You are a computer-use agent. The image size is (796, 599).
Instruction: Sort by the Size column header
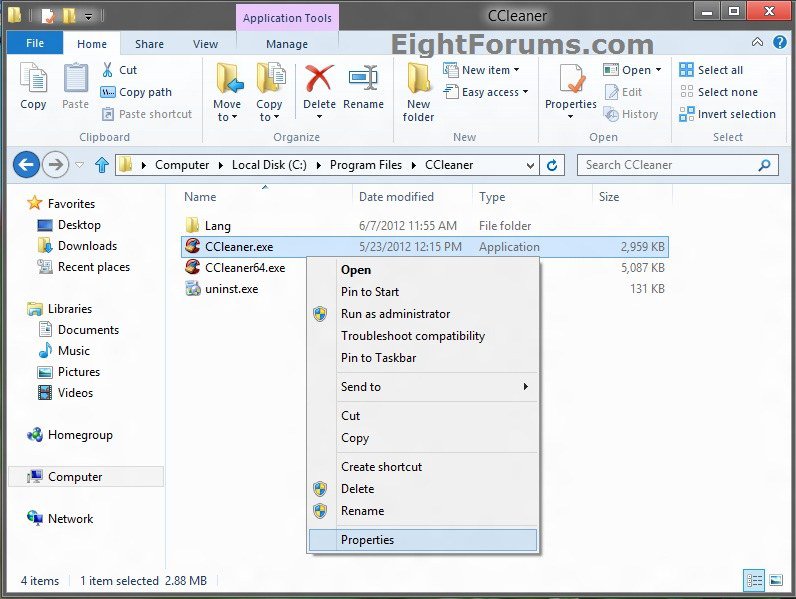click(x=609, y=197)
